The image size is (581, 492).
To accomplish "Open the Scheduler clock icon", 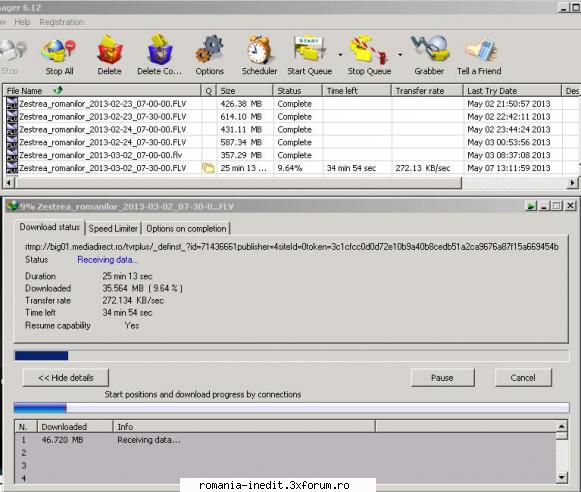I will coord(259,49).
